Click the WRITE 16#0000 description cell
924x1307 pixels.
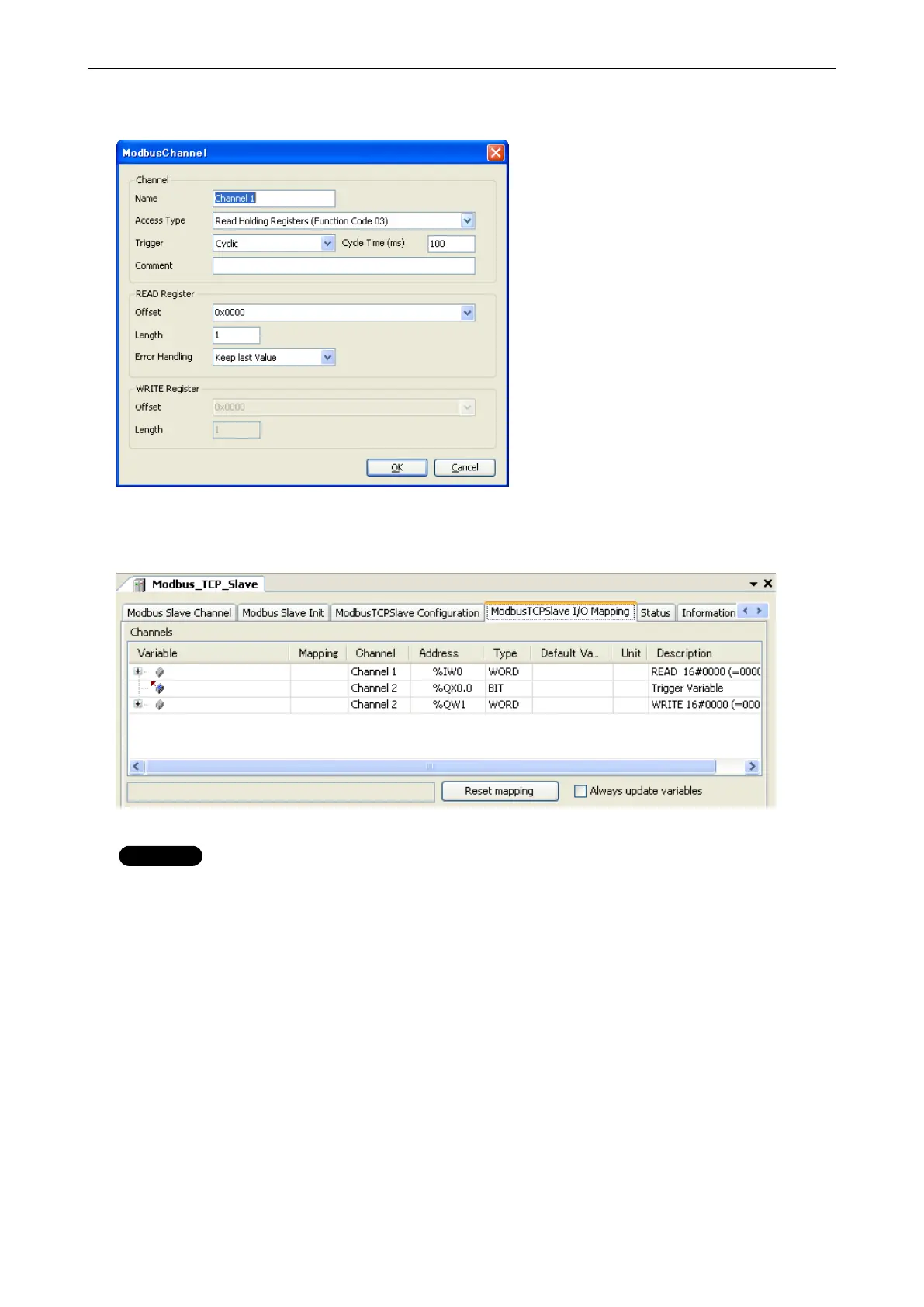705,705
